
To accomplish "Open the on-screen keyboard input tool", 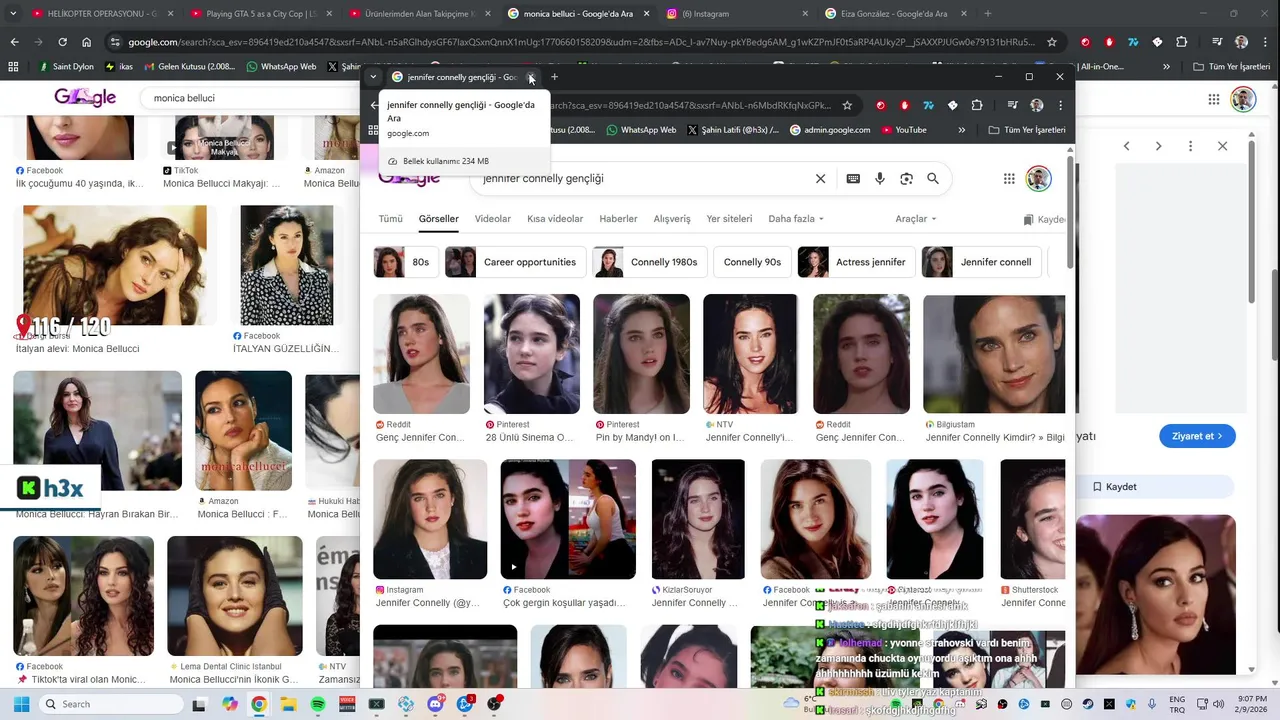I will [853, 178].
